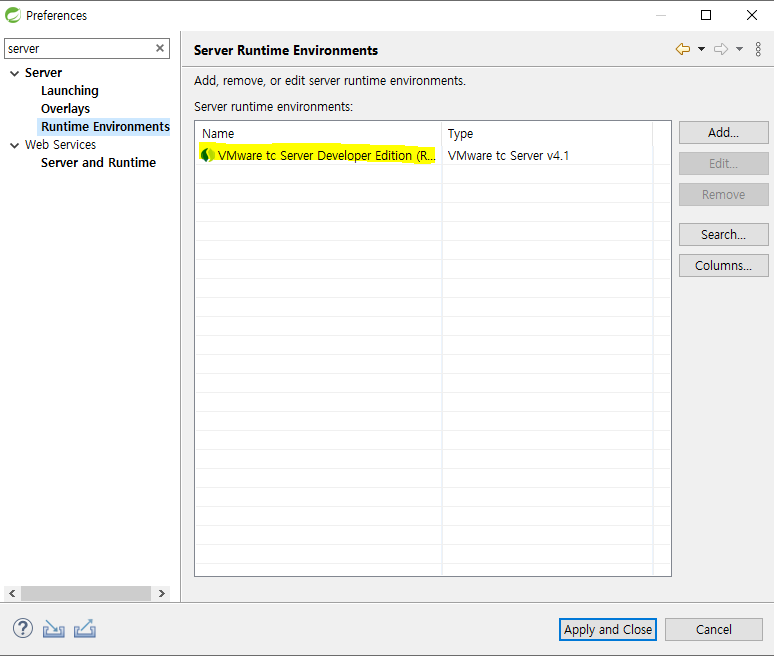The height and width of the screenshot is (656, 774).
Task: Click the export preferences icon
Action: coord(85,628)
